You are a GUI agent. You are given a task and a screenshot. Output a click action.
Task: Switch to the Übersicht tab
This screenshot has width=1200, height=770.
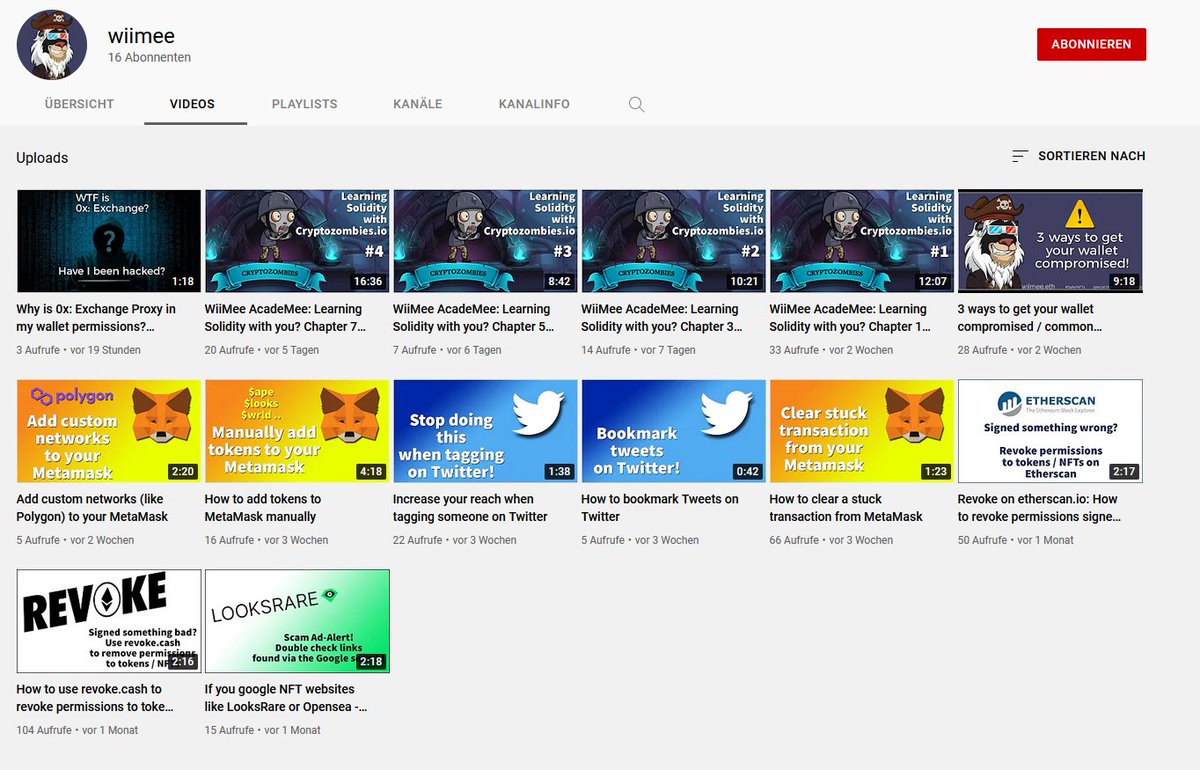pos(79,104)
